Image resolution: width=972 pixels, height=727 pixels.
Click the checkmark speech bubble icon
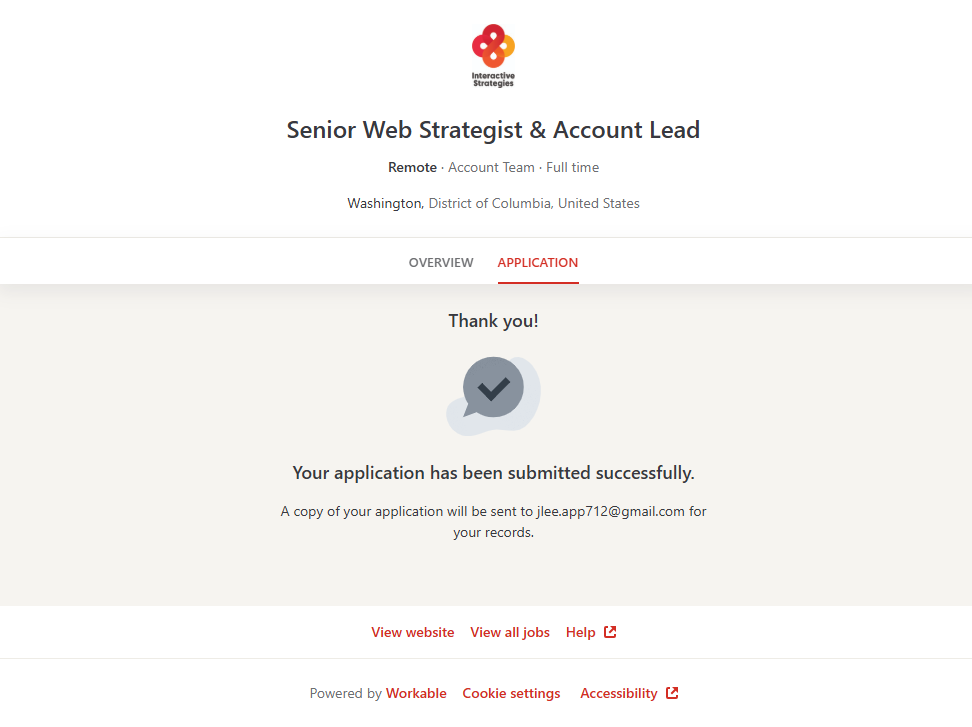coord(493,393)
